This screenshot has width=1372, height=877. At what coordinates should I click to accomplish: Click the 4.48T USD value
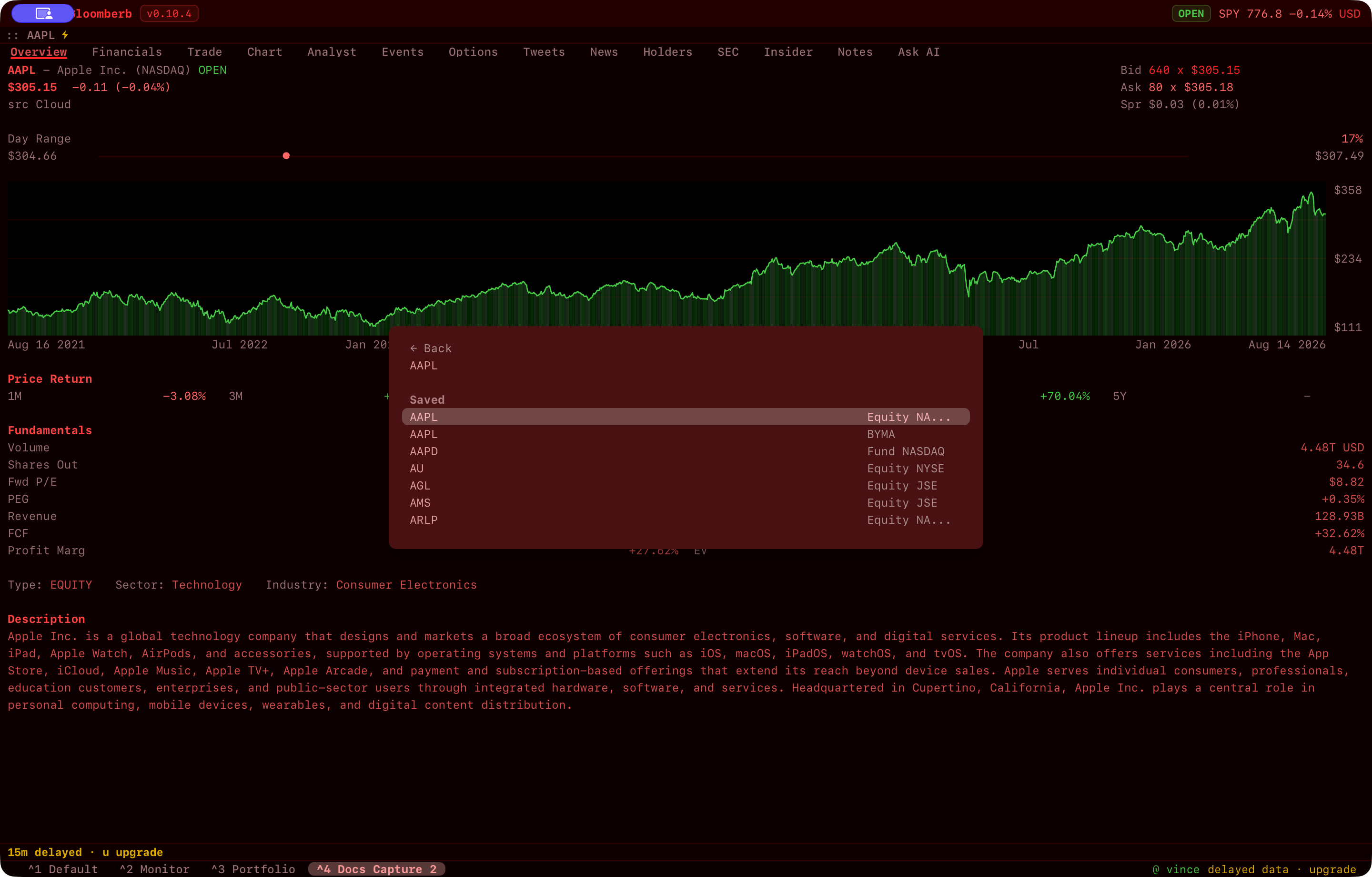[x=1332, y=448]
